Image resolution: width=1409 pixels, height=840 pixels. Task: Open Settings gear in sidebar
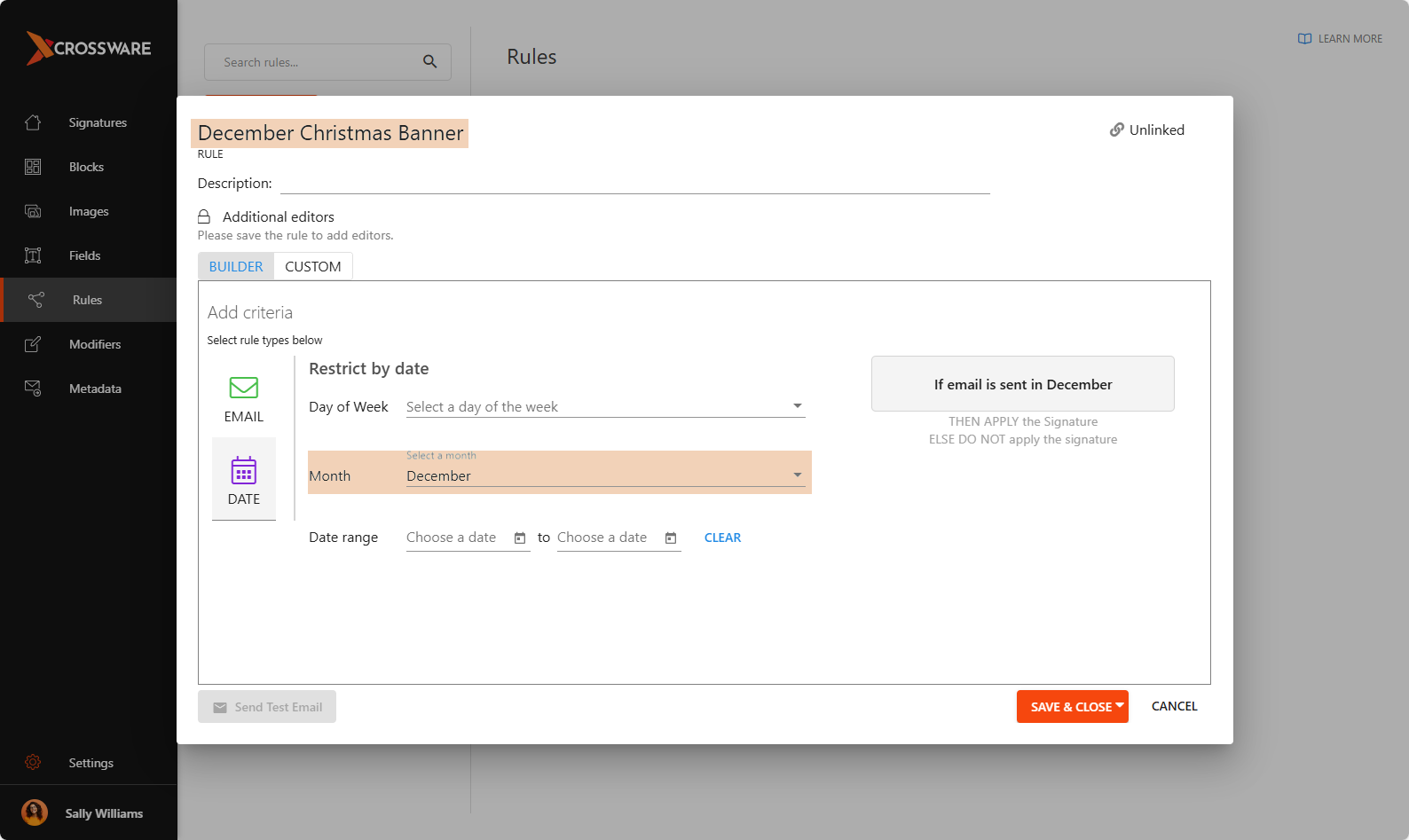pos(33,763)
